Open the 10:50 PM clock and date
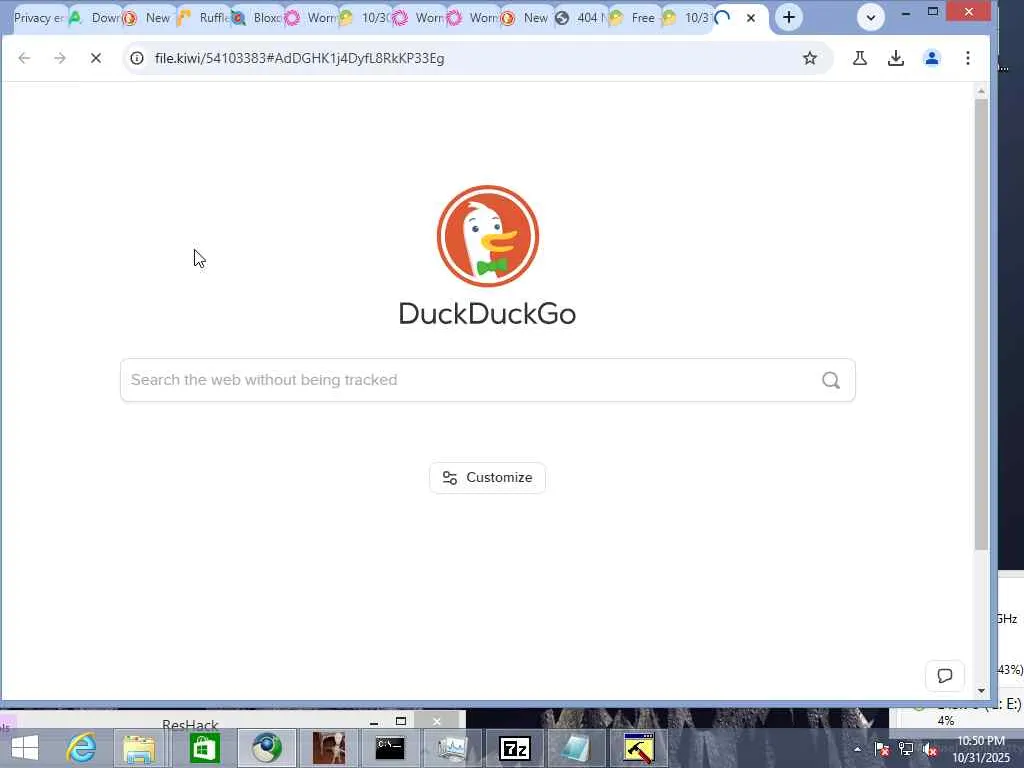Viewport: 1024px width, 768px height. point(981,749)
